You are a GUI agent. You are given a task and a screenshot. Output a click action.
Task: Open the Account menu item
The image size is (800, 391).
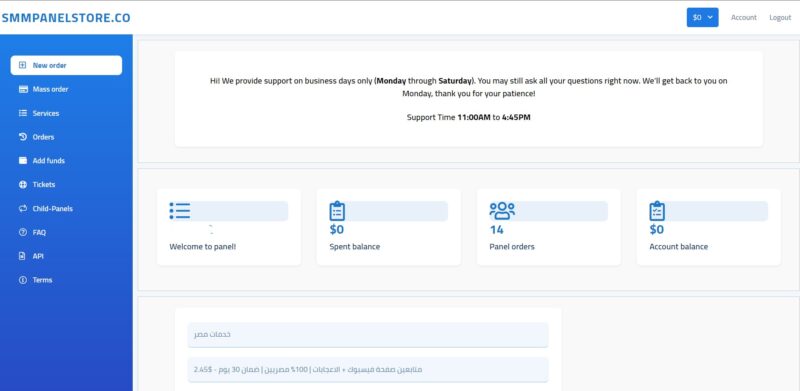tap(743, 17)
